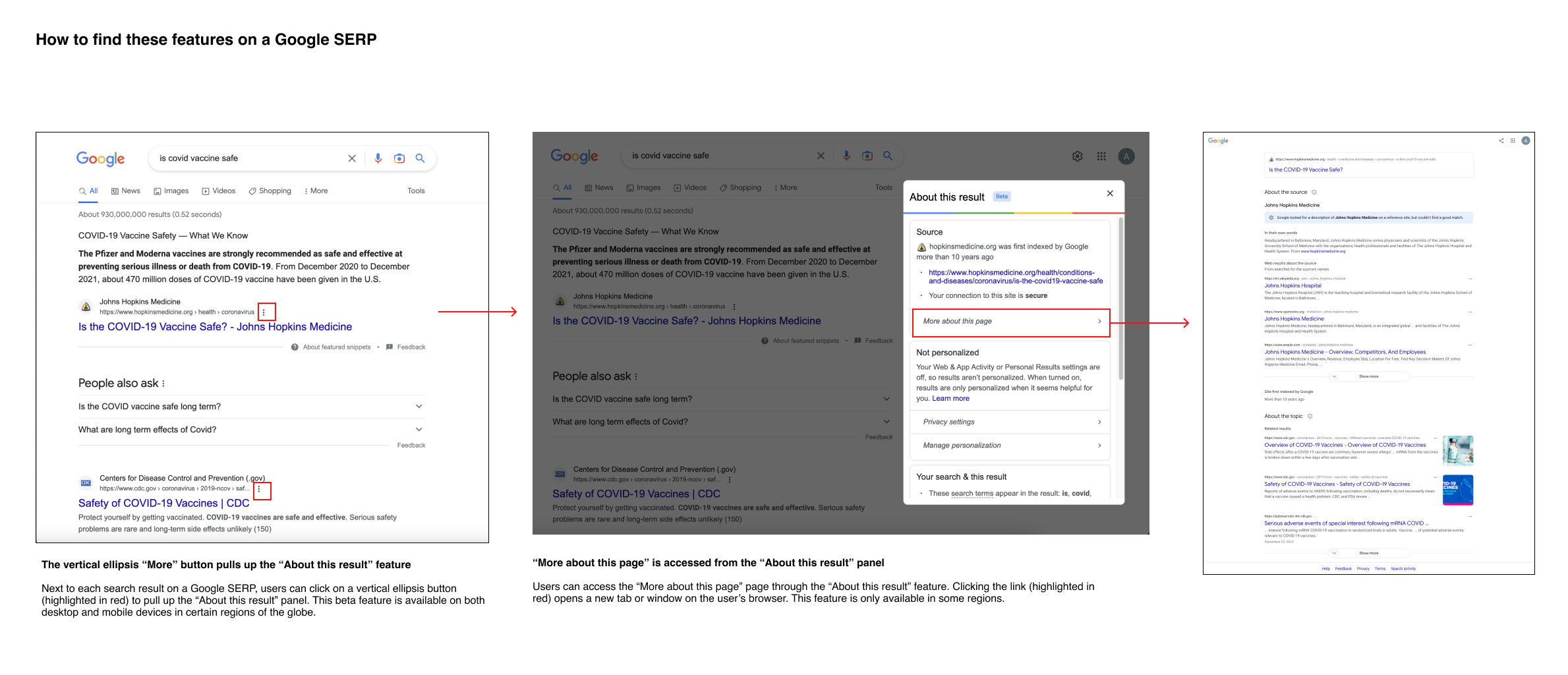The image size is (1568, 675).
Task: Click Tools in the left screenshot
Action: coord(416,191)
